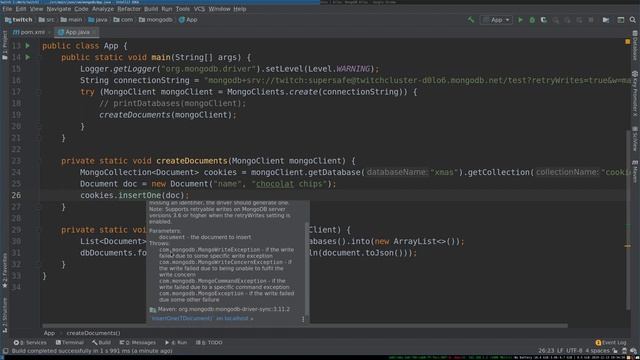Click the yellow warning inspection indicator
Image resolution: width=640 pixels, height=360 pixels.
tap(628, 42)
